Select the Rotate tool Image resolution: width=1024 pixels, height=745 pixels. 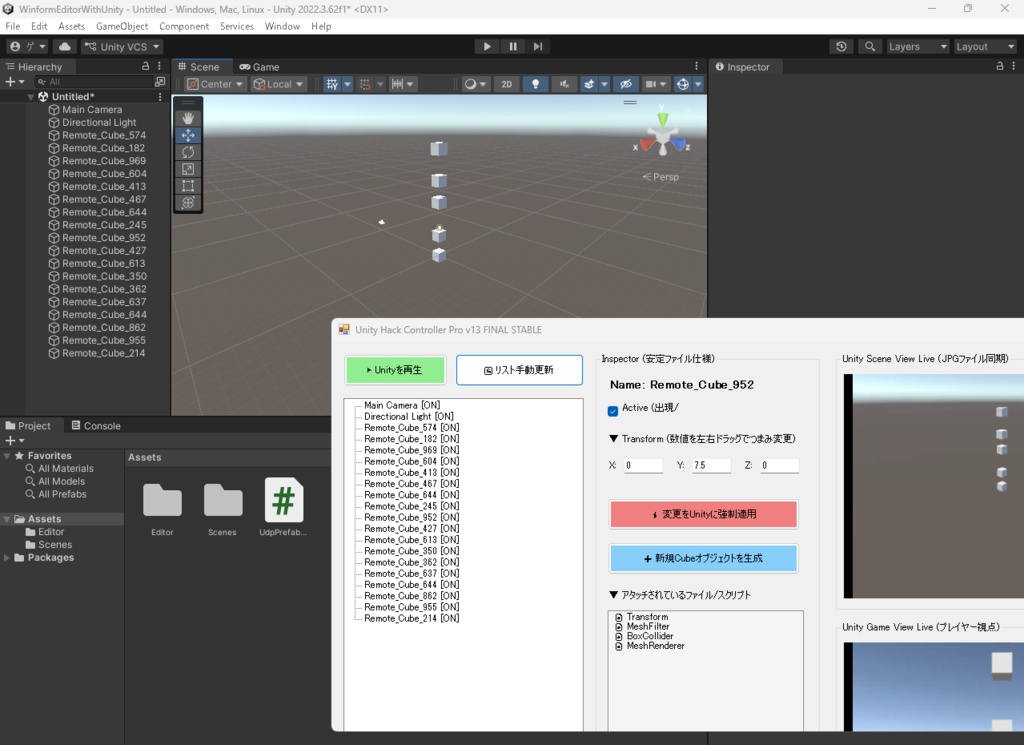pyautogui.click(x=188, y=152)
